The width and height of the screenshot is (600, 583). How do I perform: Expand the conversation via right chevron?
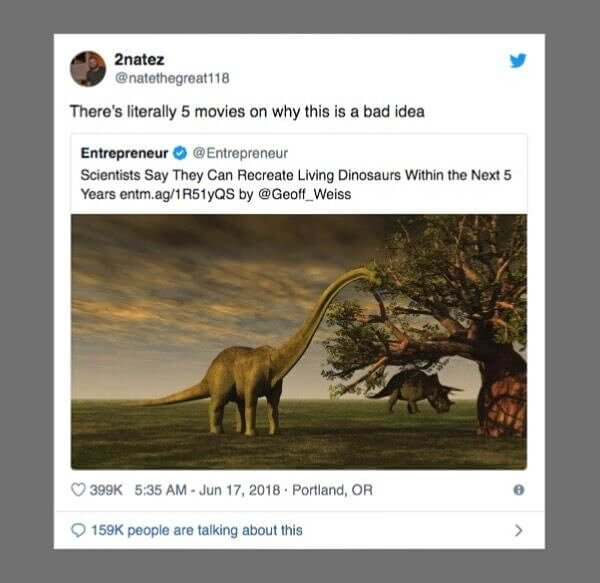pos(518,530)
